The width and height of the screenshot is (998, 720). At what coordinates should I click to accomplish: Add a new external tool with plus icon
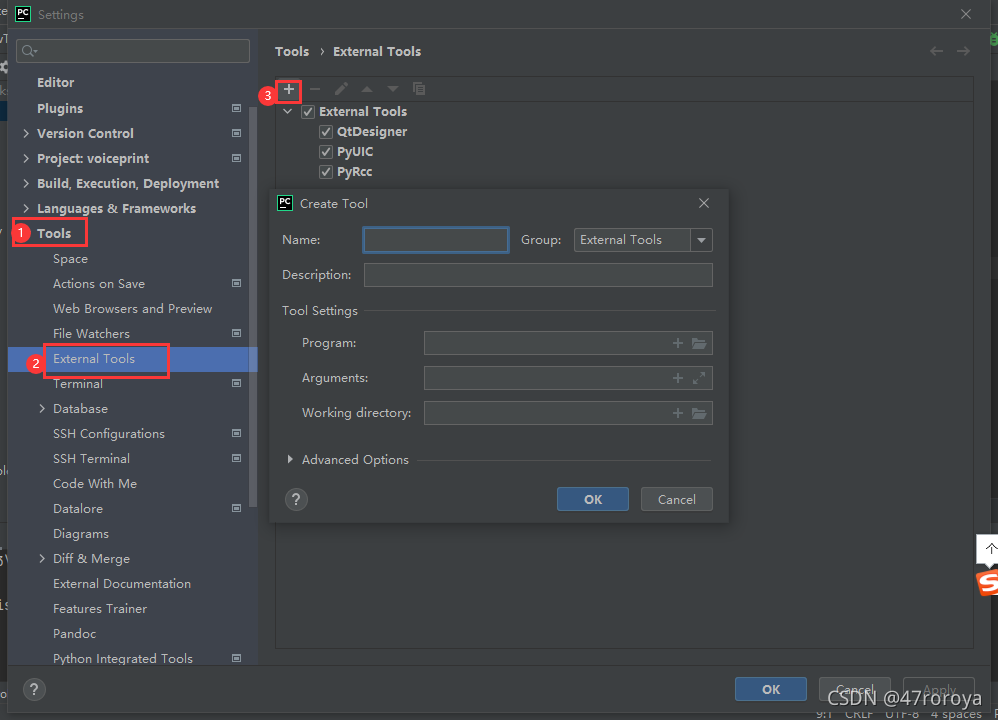point(289,89)
